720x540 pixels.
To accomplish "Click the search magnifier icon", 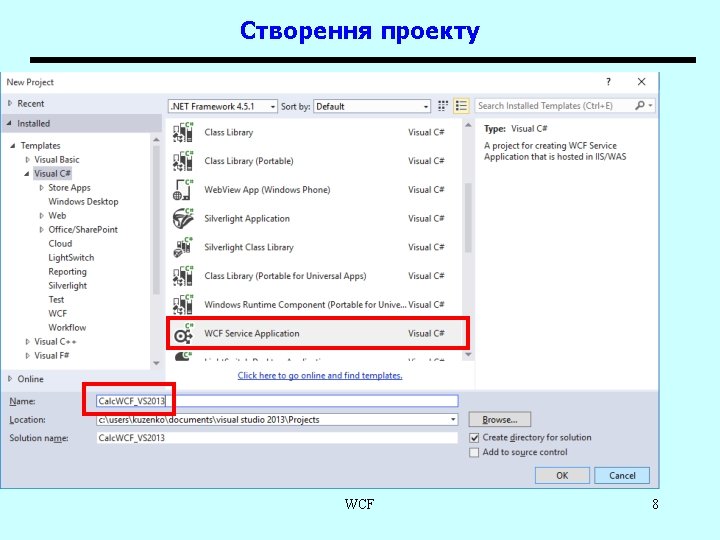I will point(640,106).
